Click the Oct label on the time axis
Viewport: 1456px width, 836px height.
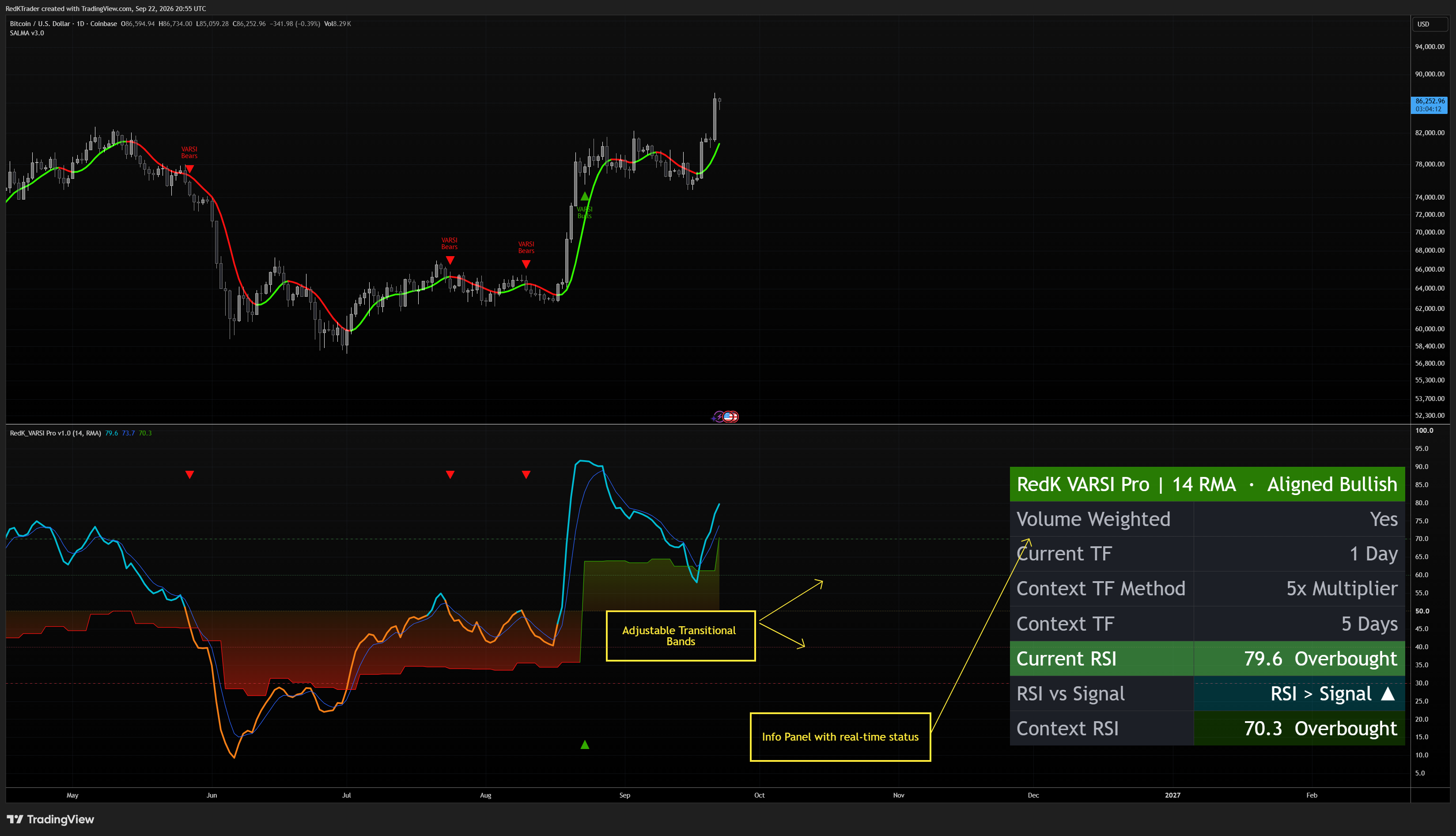pos(759,795)
